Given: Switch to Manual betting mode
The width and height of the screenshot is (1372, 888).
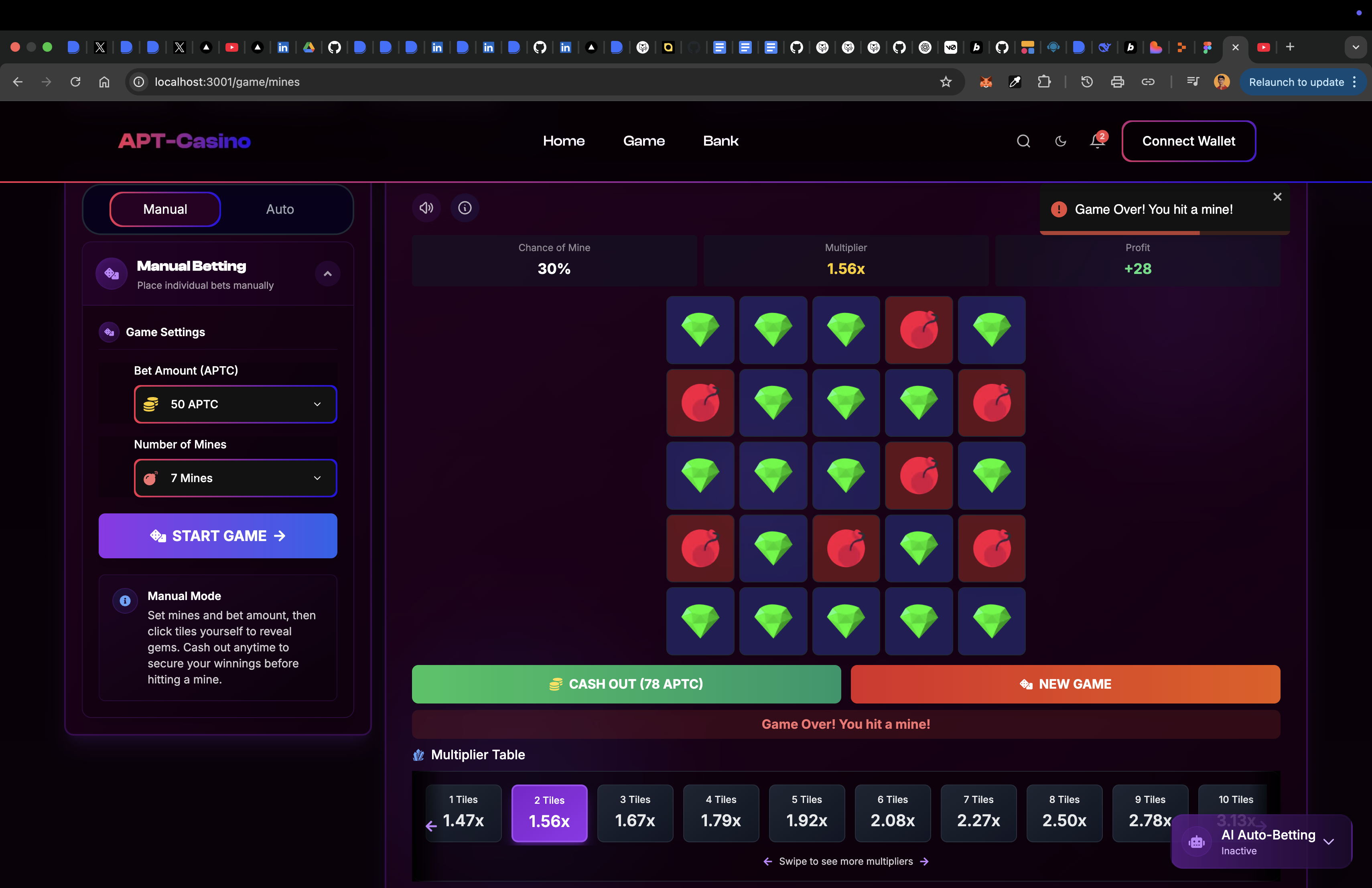Looking at the screenshot, I should [165, 209].
